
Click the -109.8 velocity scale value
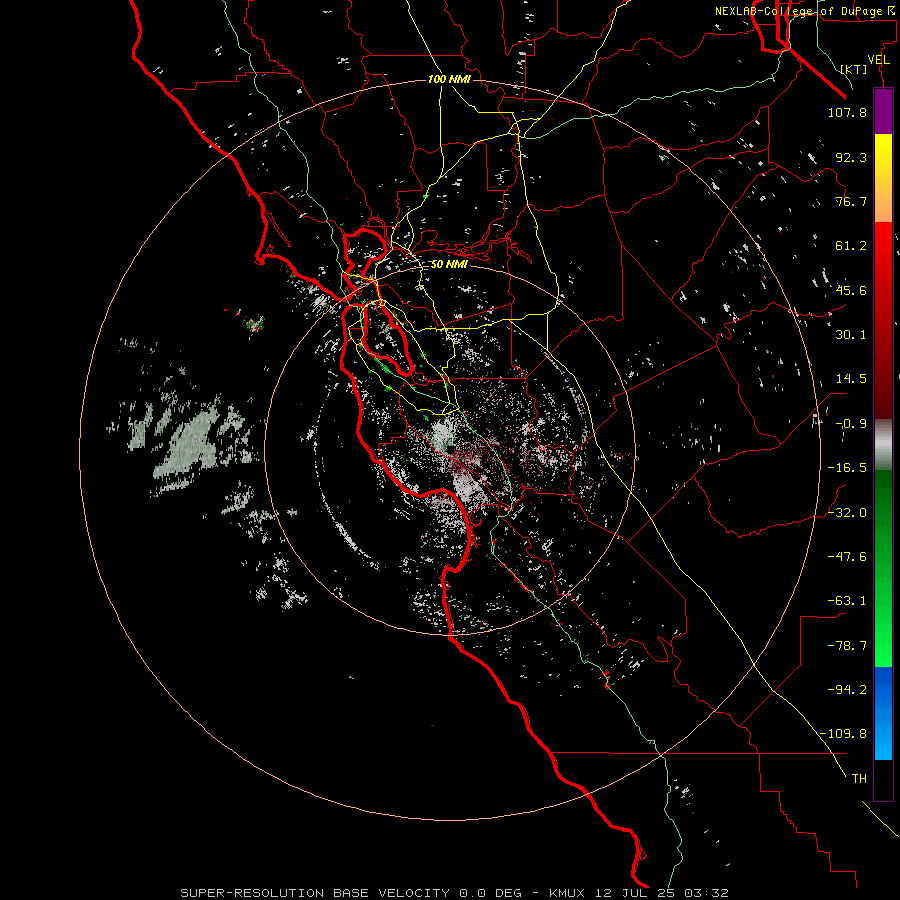(x=844, y=734)
